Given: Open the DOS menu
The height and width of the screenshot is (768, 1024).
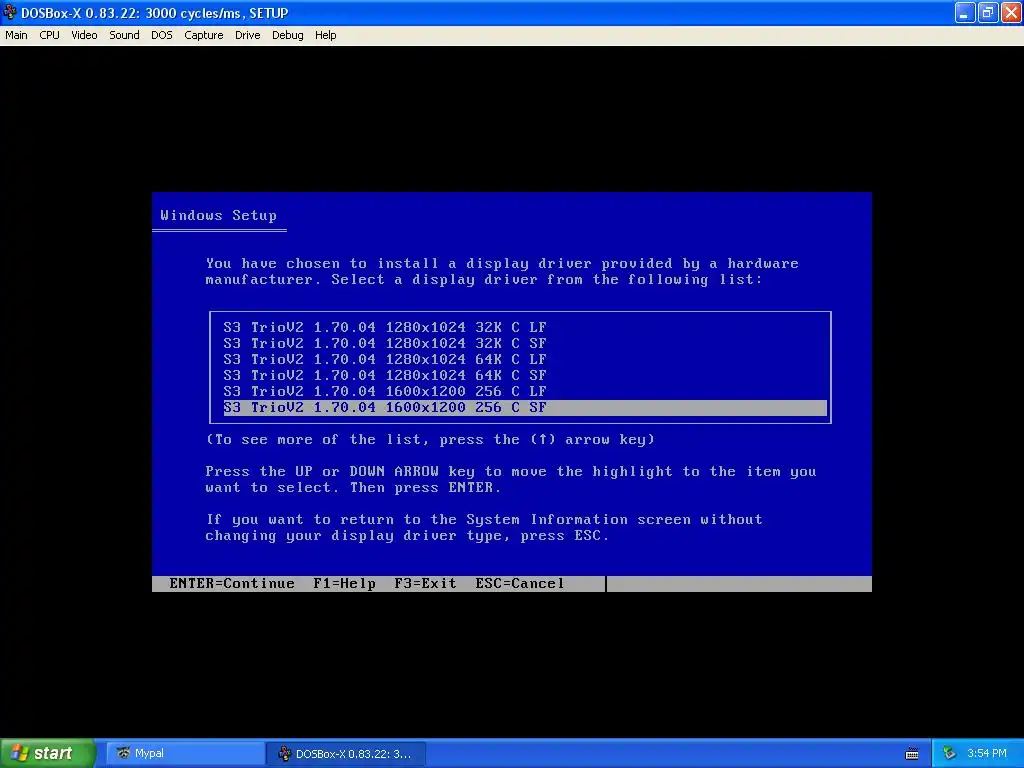Looking at the screenshot, I should coord(162,35).
